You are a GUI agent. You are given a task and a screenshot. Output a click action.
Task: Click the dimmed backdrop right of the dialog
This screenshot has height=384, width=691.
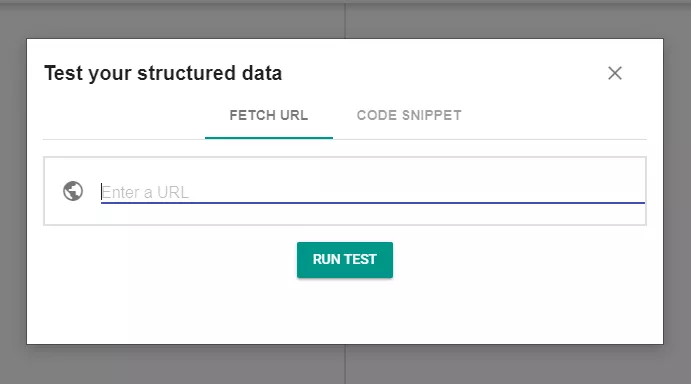(x=677, y=191)
